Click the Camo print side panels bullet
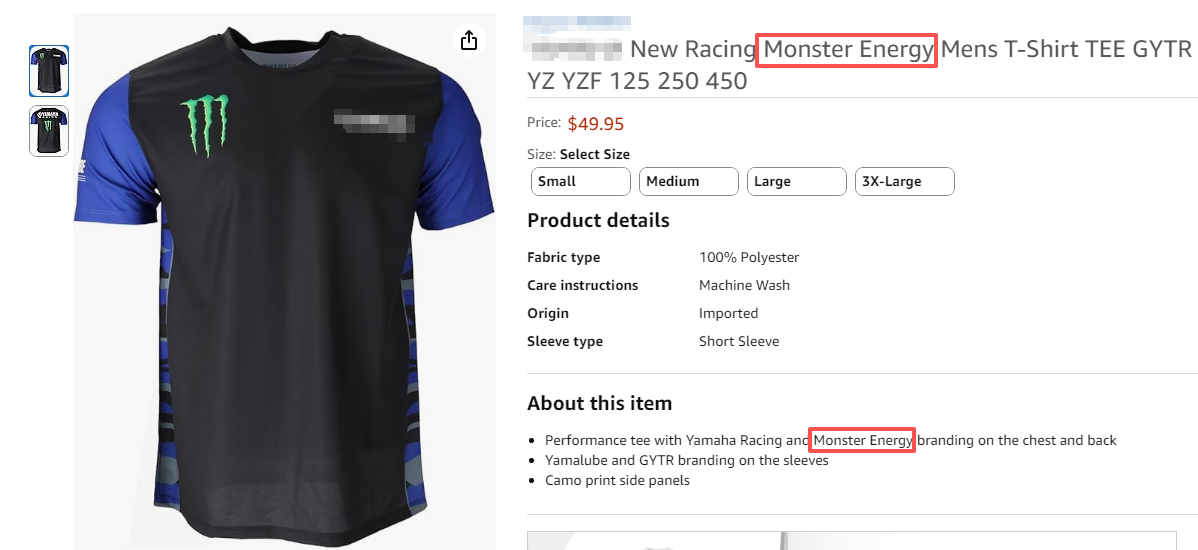This screenshot has width=1198, height=550. click(617, 480)
